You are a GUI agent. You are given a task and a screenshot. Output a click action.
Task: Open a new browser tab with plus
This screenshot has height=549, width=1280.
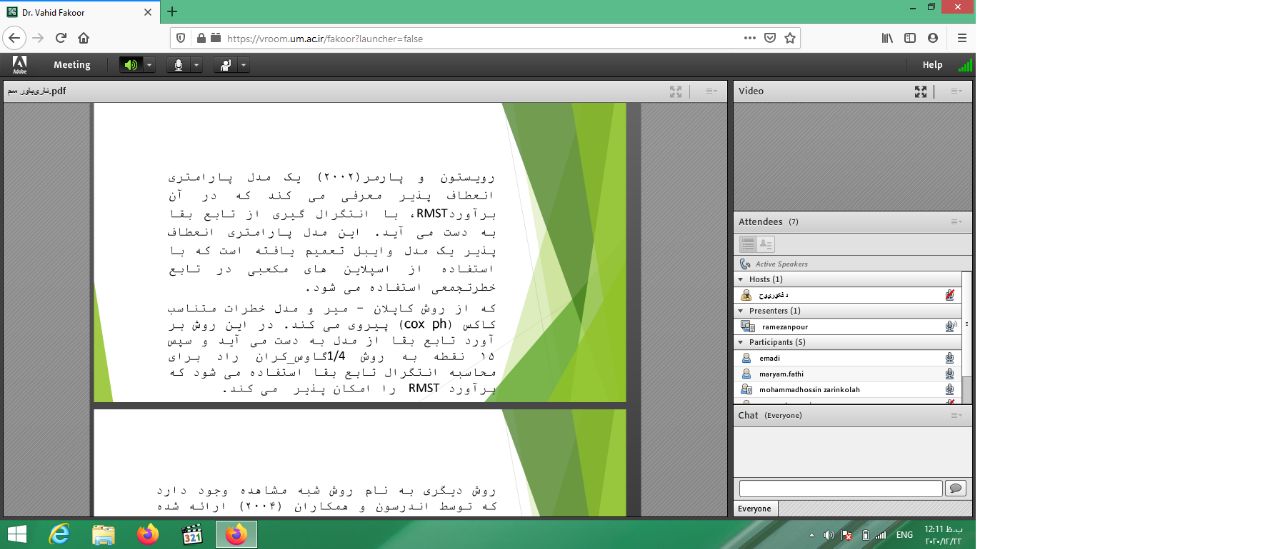(x=172, y=12)
